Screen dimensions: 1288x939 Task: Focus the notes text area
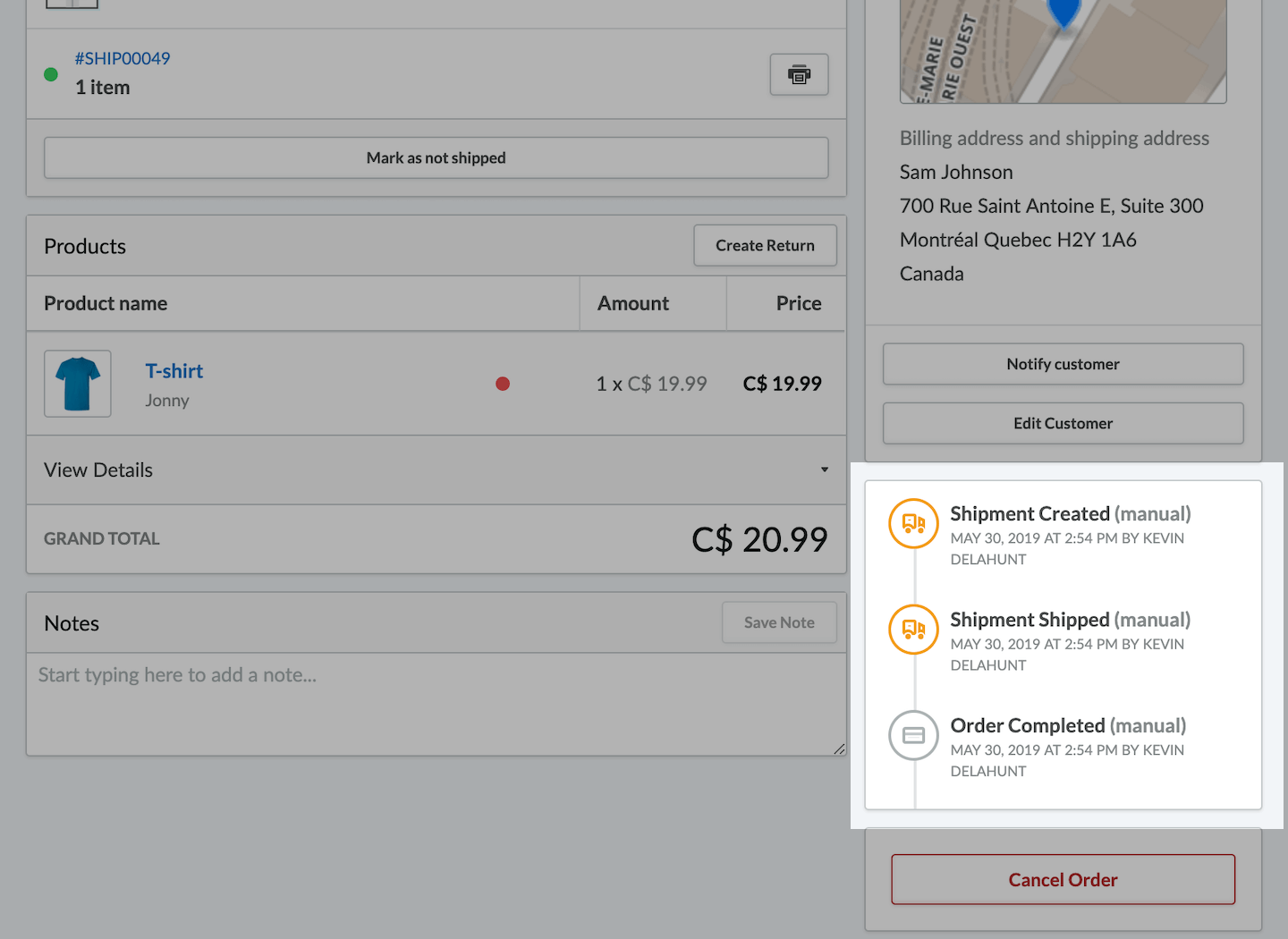tap(436, 704)
